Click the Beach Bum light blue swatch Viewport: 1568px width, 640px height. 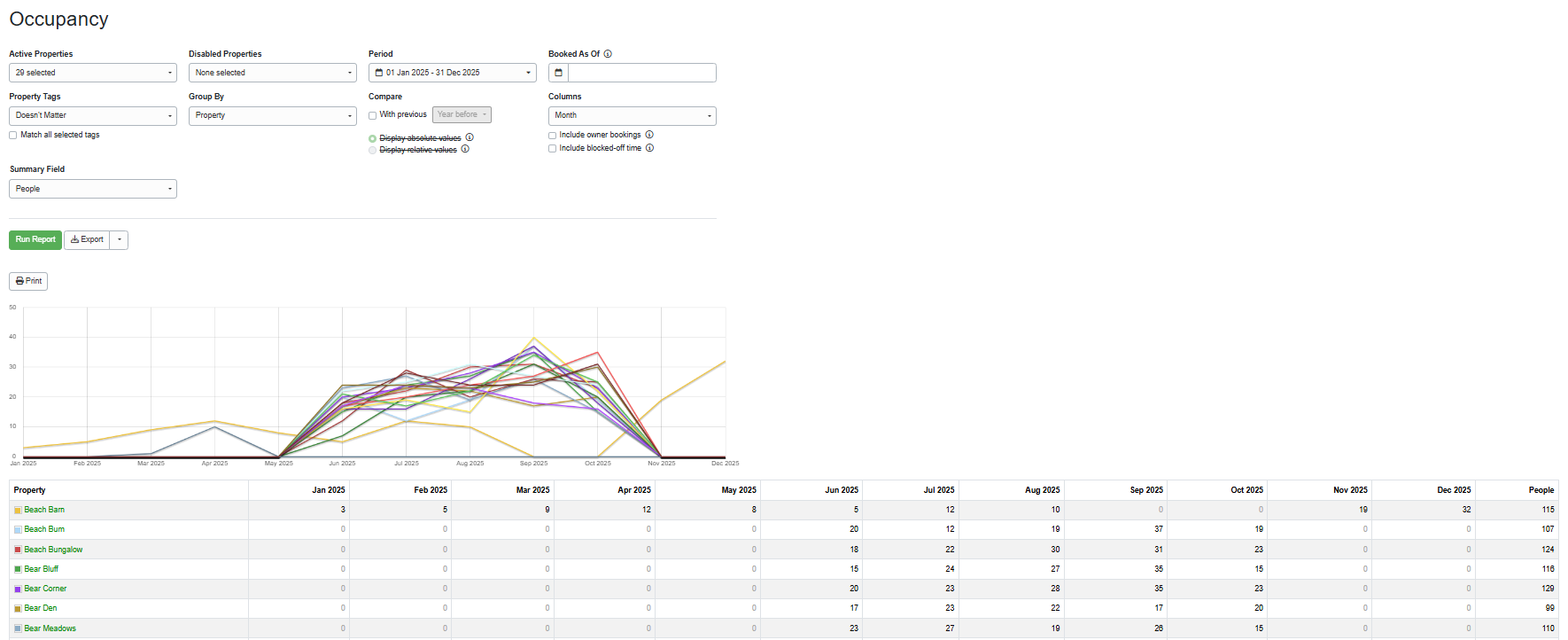click(18, 530)
